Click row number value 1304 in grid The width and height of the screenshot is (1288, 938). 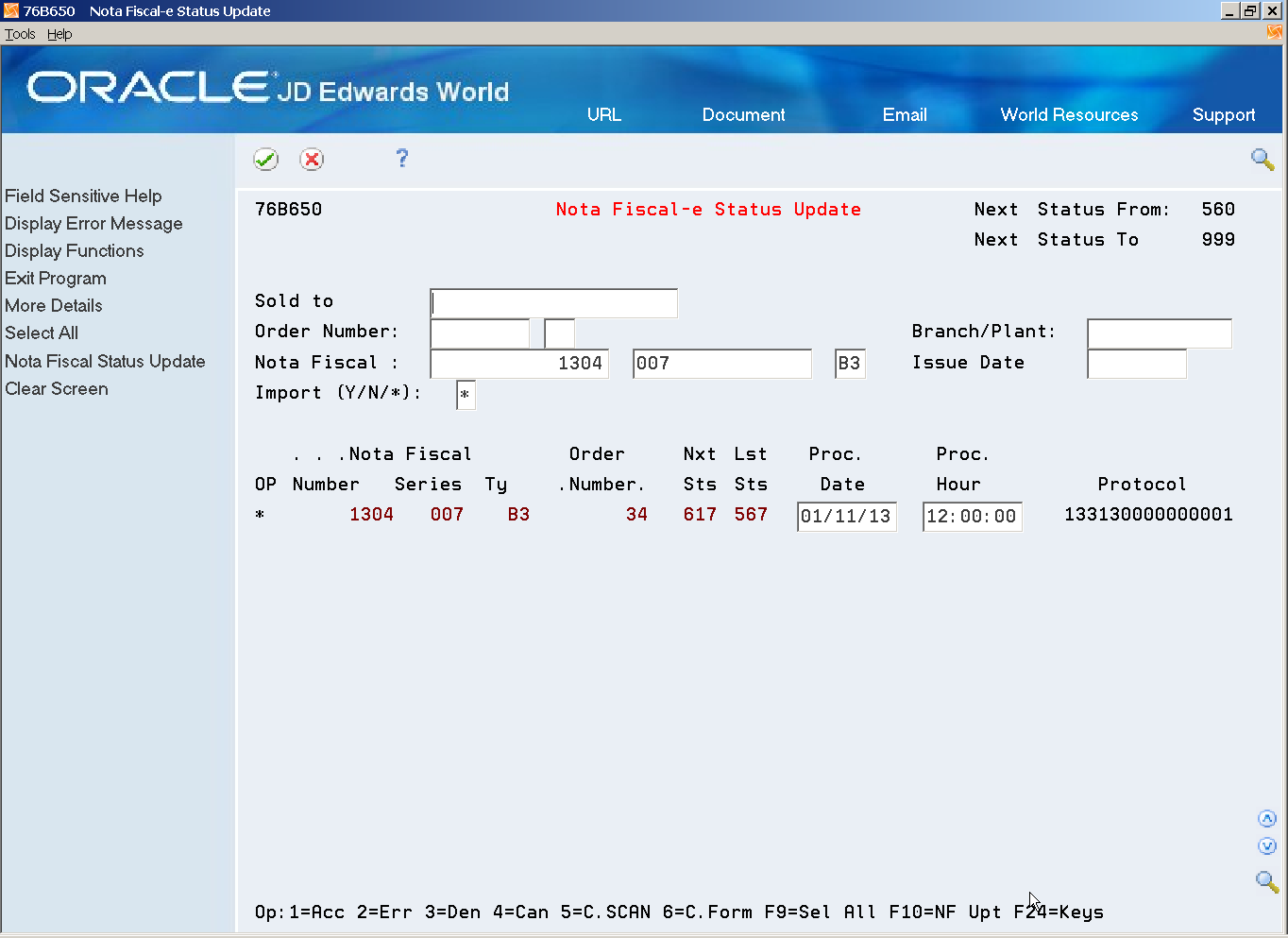click(x=371, y=515)
